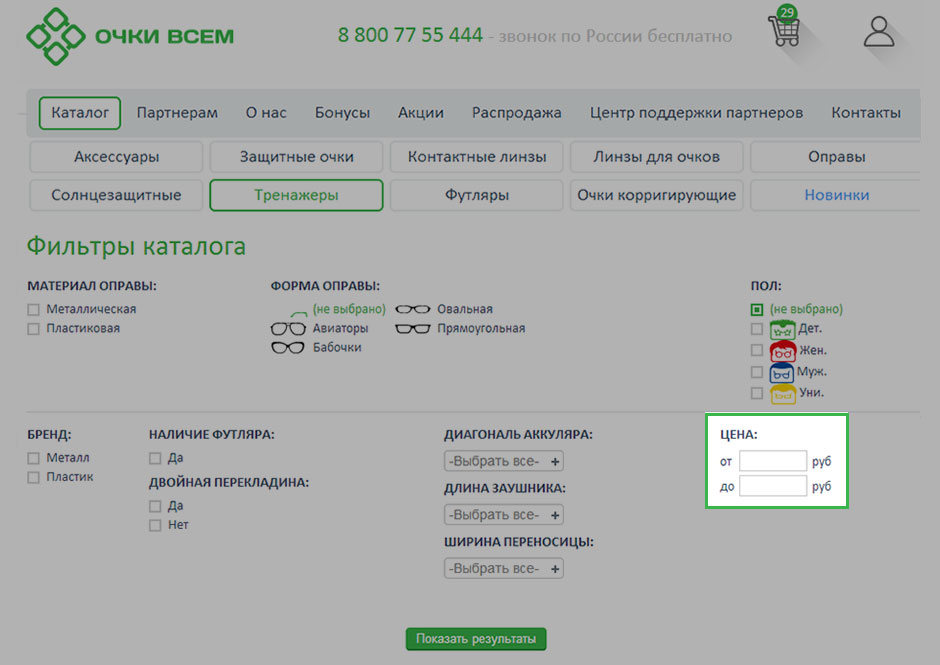
Task: Click the Жен. gender face icon
Action: (782, 350)
